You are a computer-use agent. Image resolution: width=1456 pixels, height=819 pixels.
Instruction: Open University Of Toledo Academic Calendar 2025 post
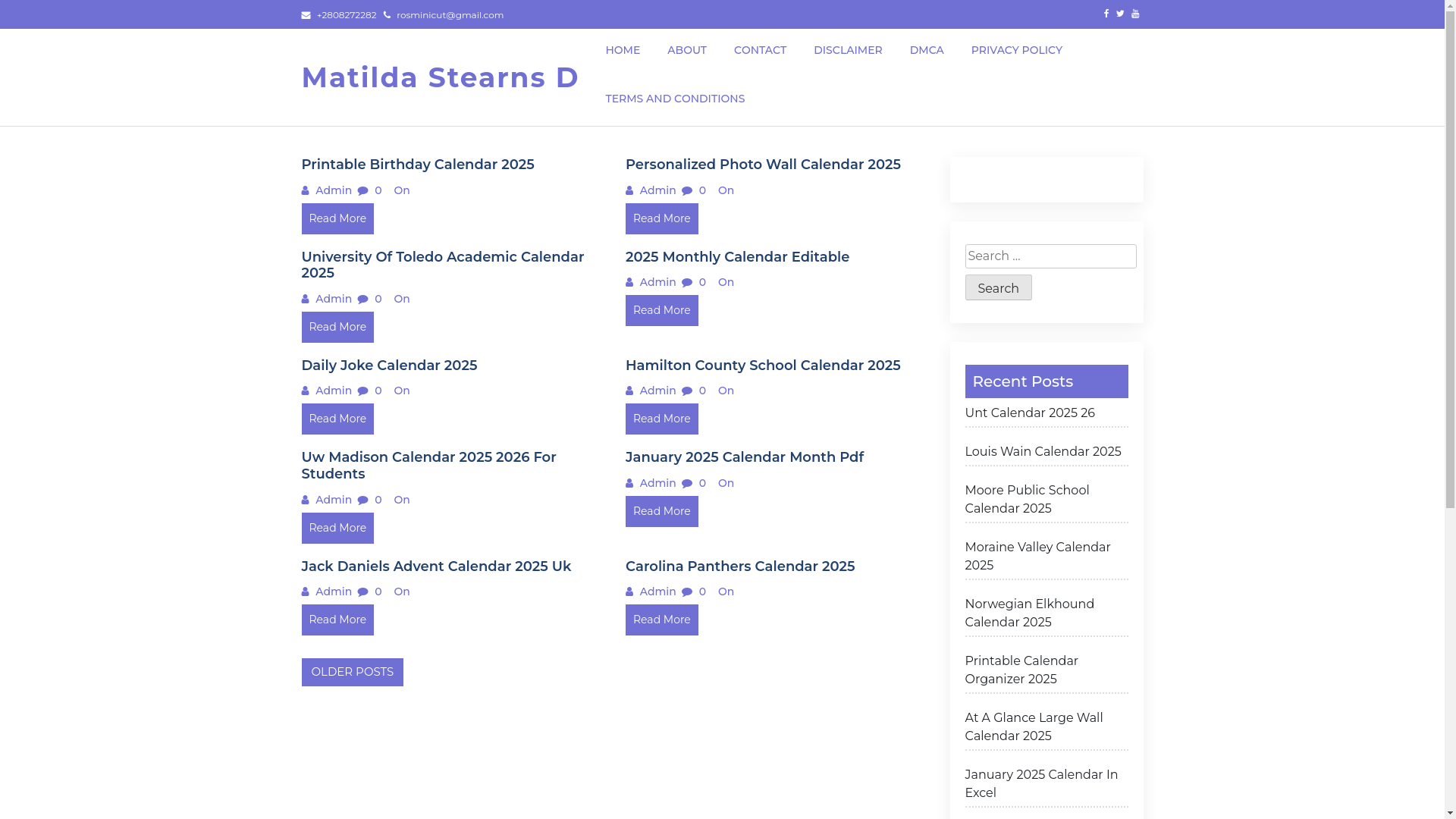click(443, 265)
